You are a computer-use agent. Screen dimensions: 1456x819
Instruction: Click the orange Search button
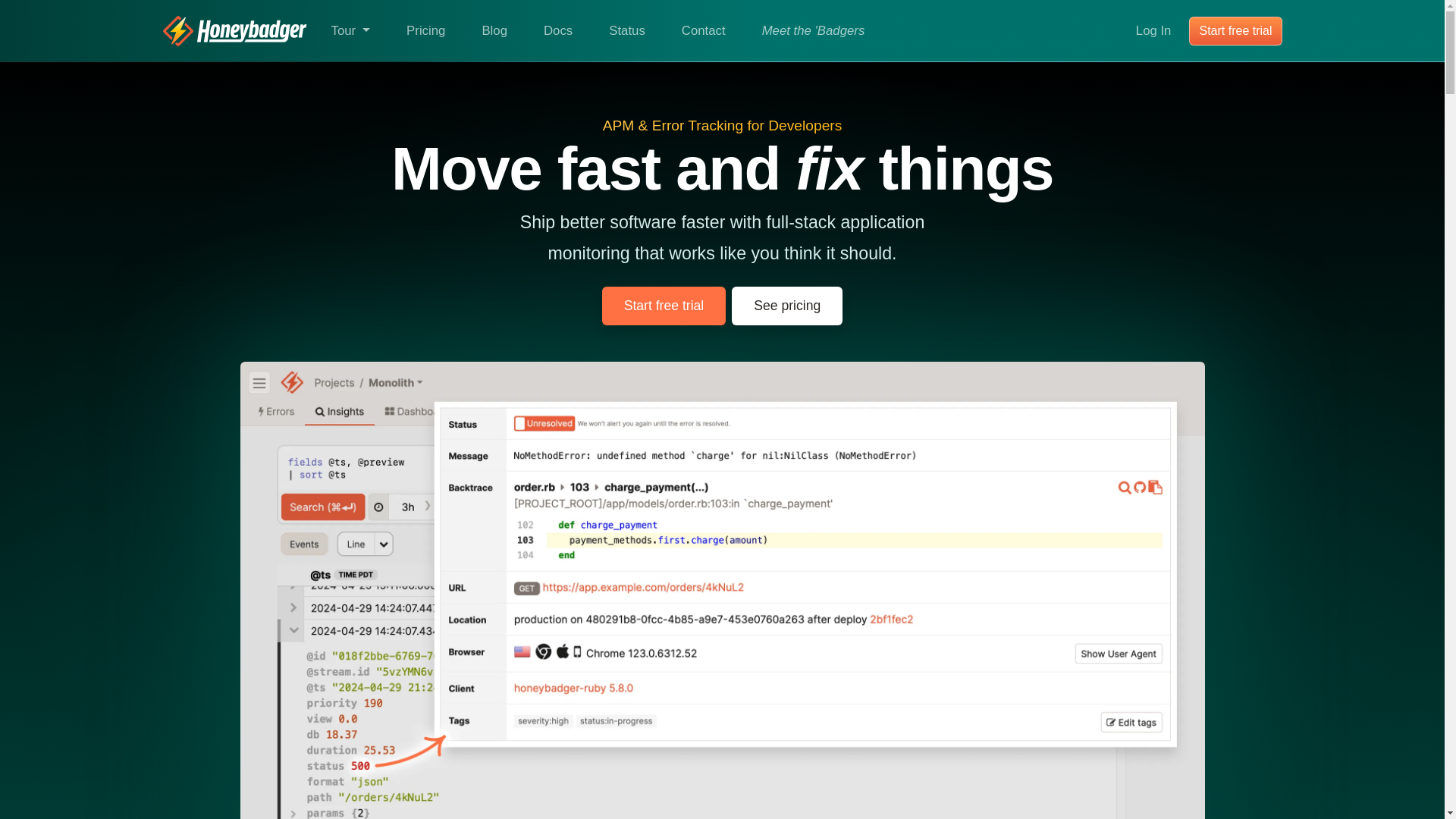coord(323,507)
